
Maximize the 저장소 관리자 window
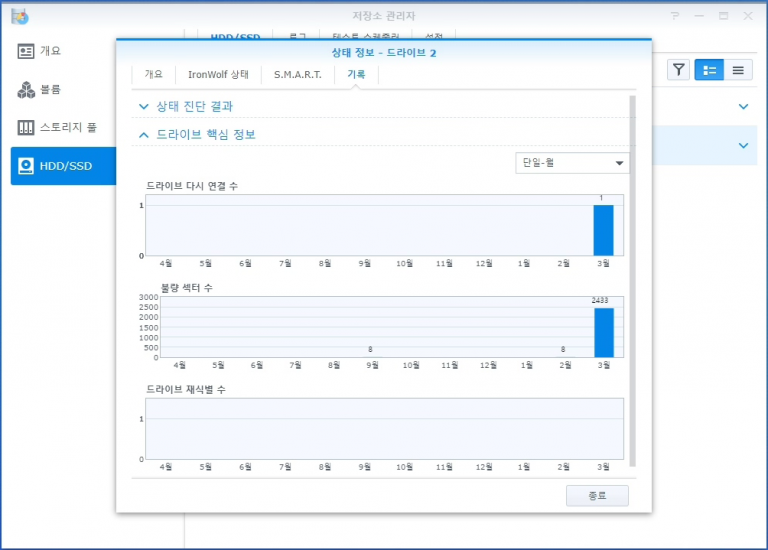pyautogui.click(x=723, y=16)
